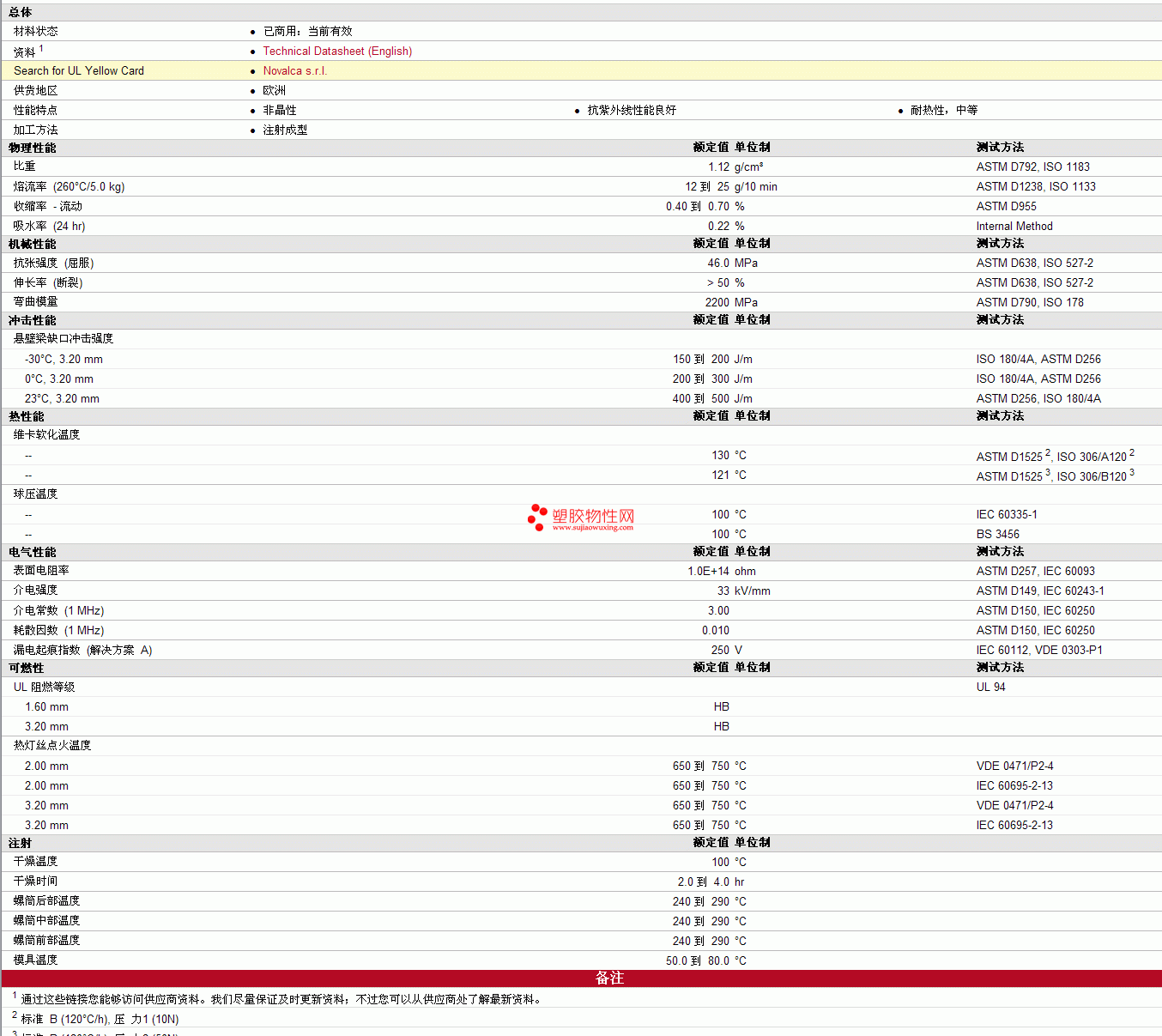Click the 物理性能 section header
This screenshot has height=1036, width=1162.
(x=33, y=148)
